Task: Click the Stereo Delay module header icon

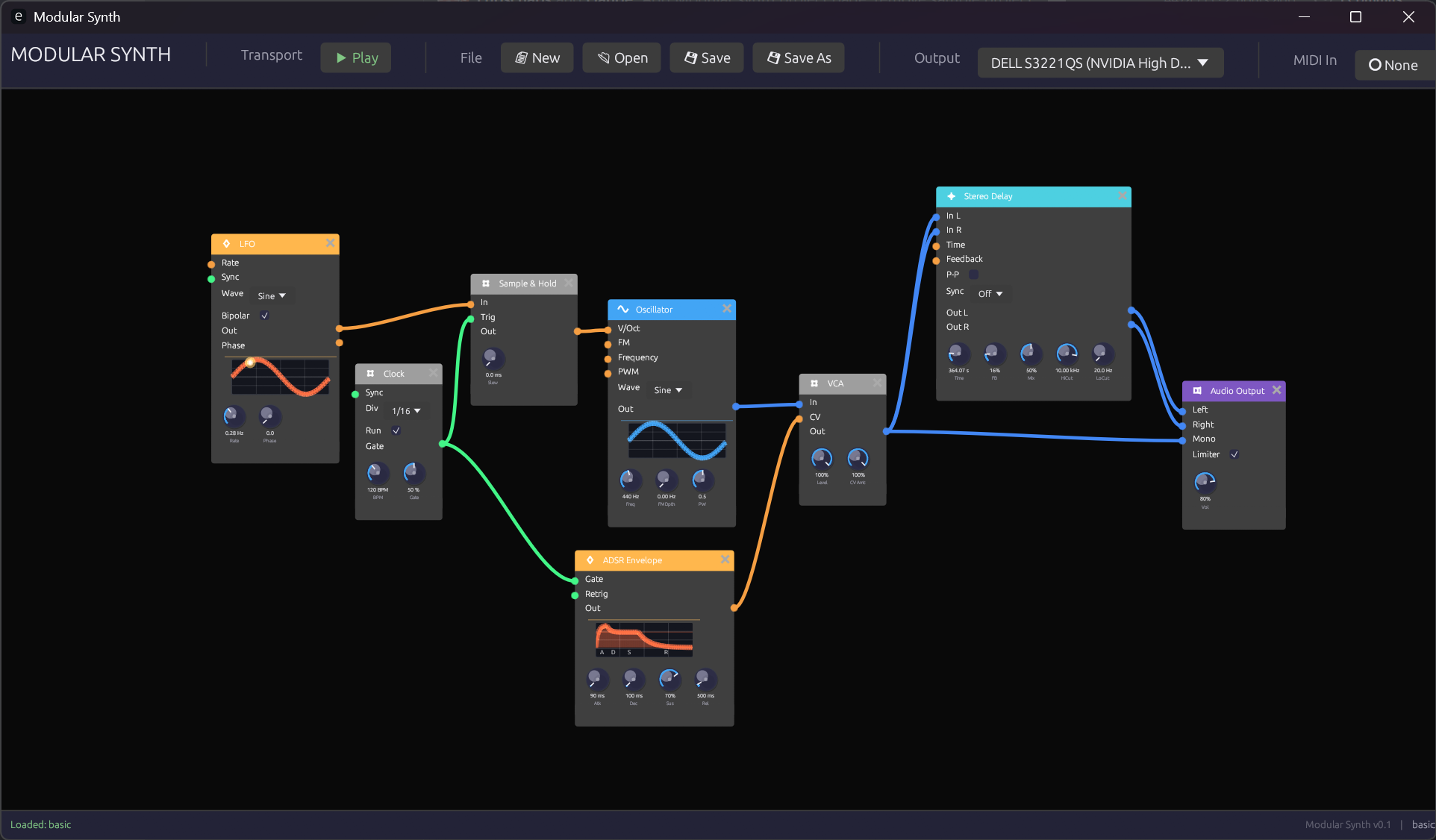Action: (951, 196)
